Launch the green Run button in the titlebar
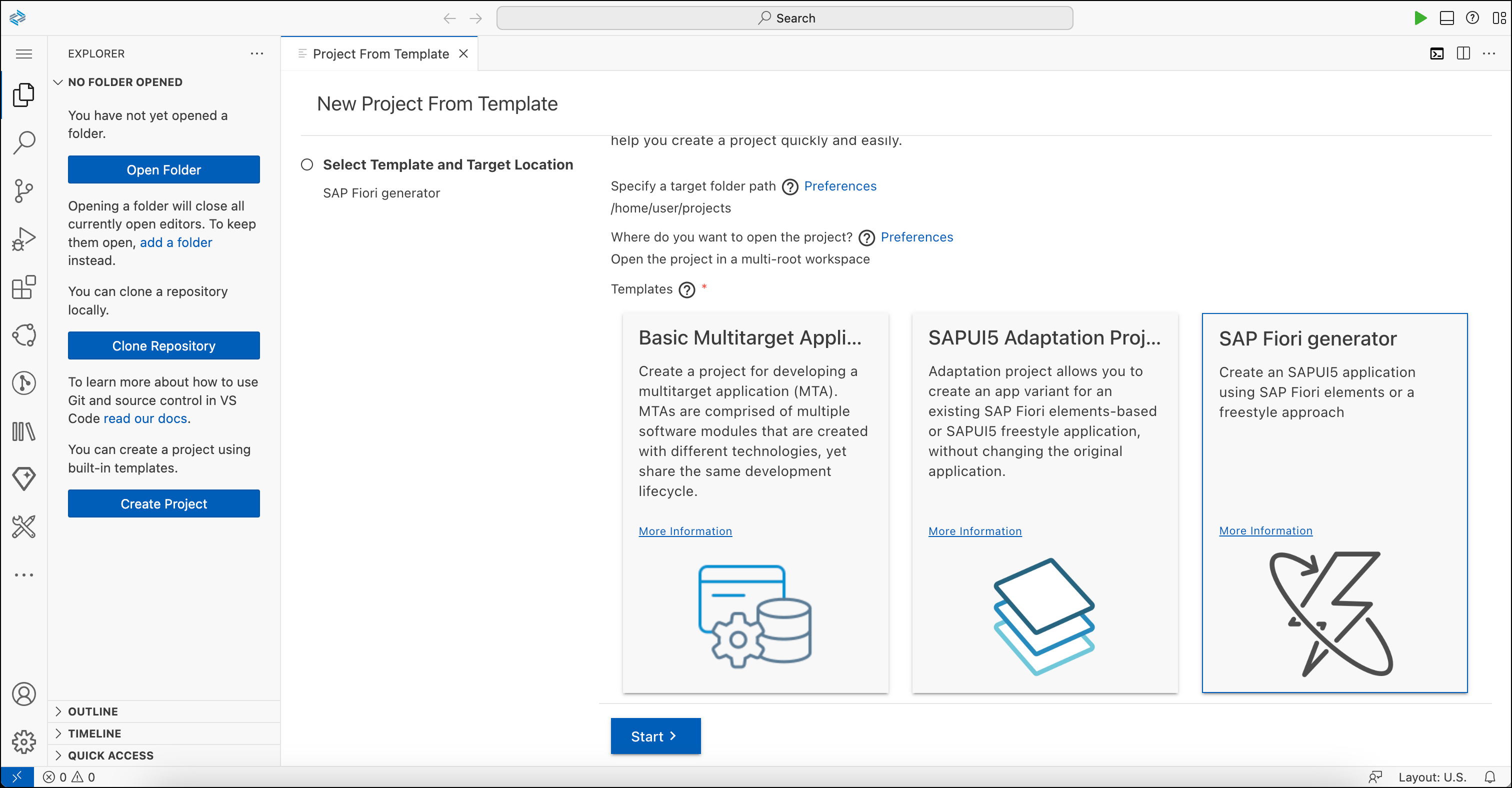1512x788 pixels. pos(1420,18)
